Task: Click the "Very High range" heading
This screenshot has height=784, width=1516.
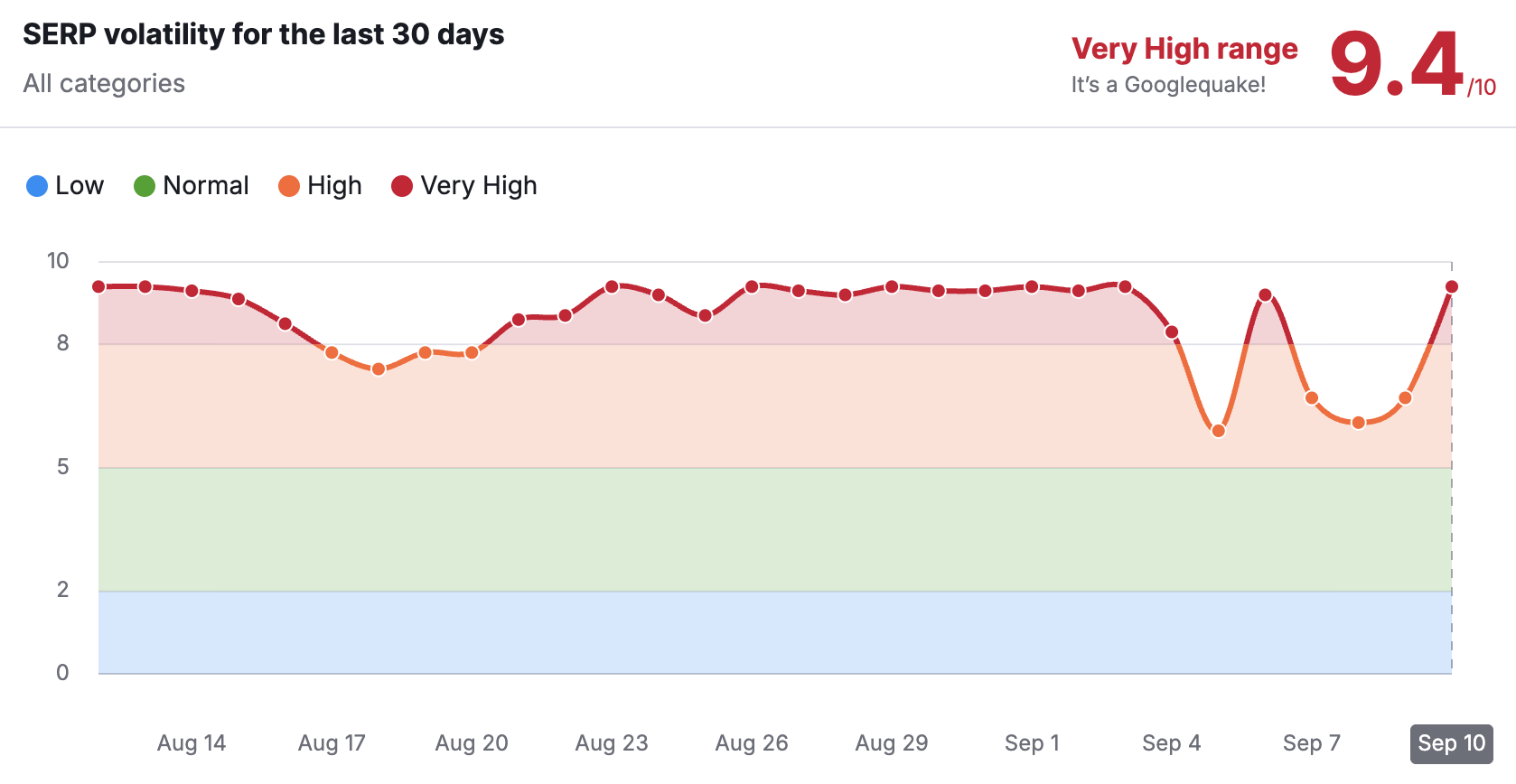Action: [x=1184, y=49]
